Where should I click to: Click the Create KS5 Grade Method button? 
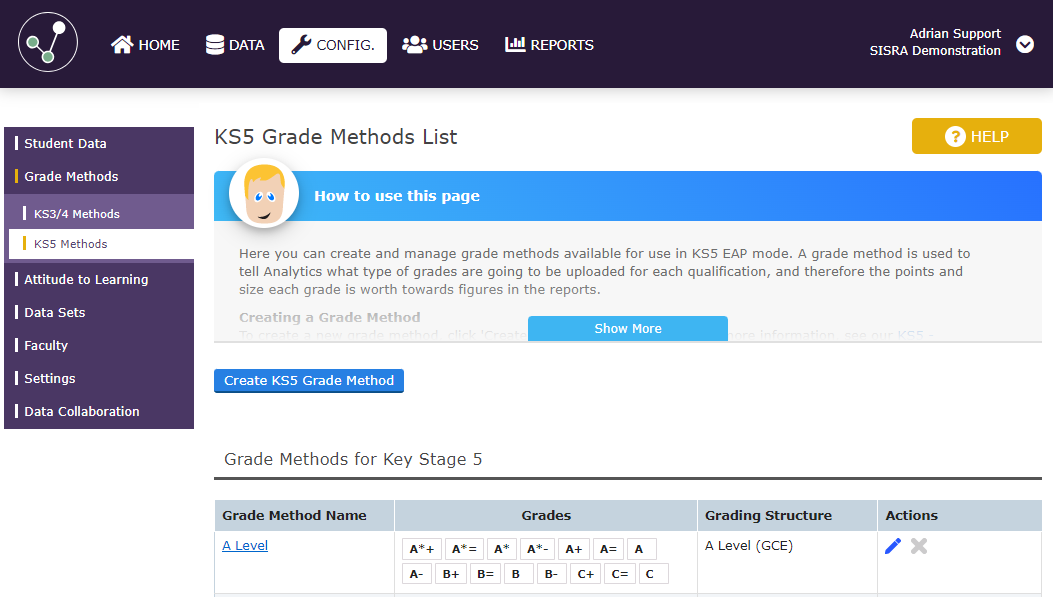point(308,381)
